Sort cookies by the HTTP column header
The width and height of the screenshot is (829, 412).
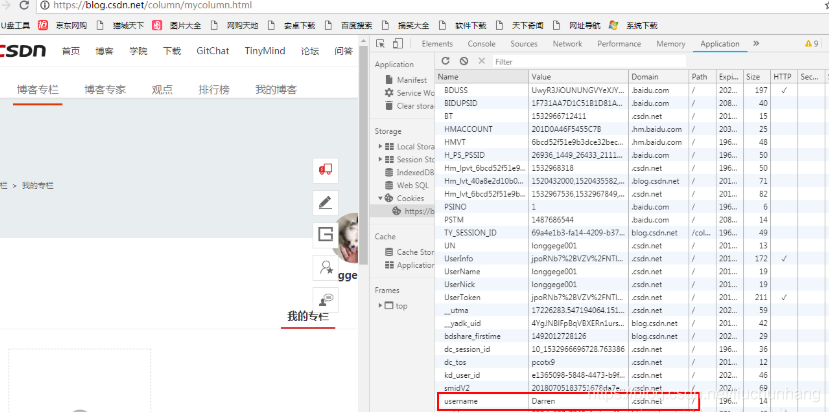(783, 77)
